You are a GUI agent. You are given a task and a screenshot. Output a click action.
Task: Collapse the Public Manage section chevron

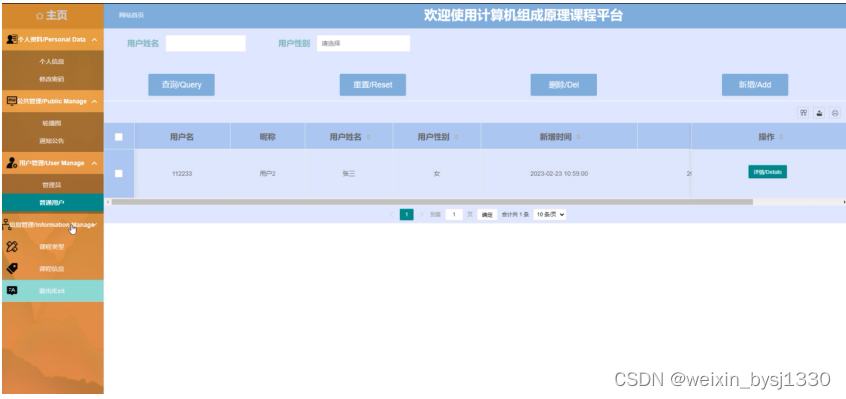(94, 101)
